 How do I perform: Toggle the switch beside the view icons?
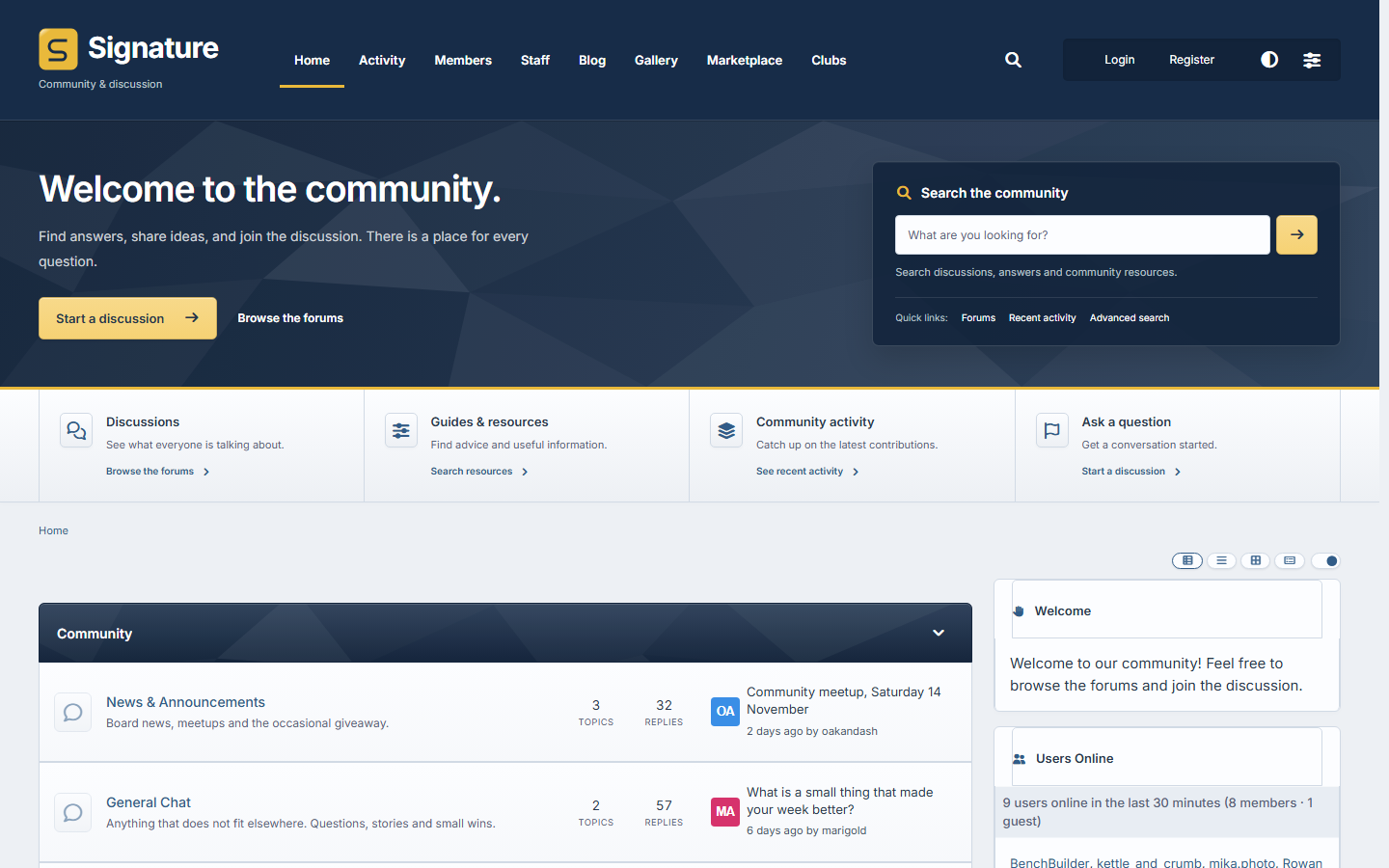click(x=1325, y=560)
